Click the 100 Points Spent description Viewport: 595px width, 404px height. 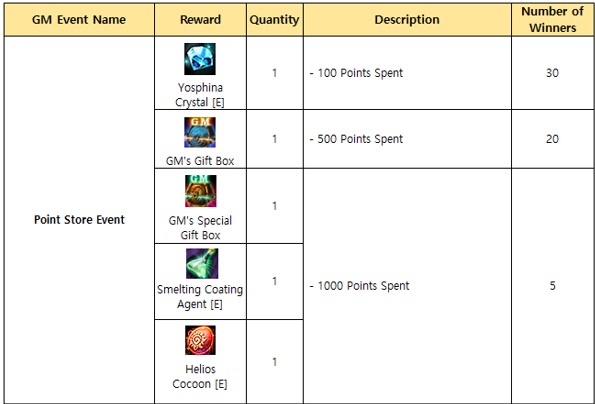[356, 73]
